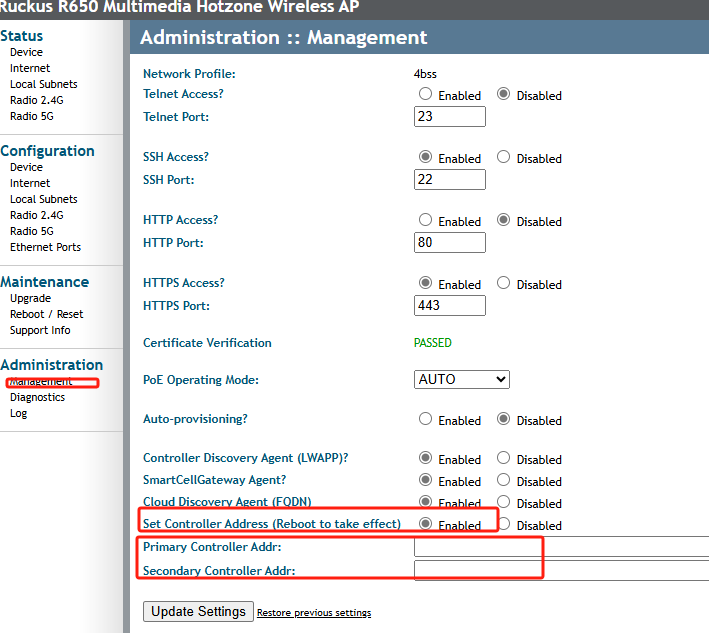Open Configuration Radio 5G page
This screenshot has width=709, height=633.
[32, 231]
